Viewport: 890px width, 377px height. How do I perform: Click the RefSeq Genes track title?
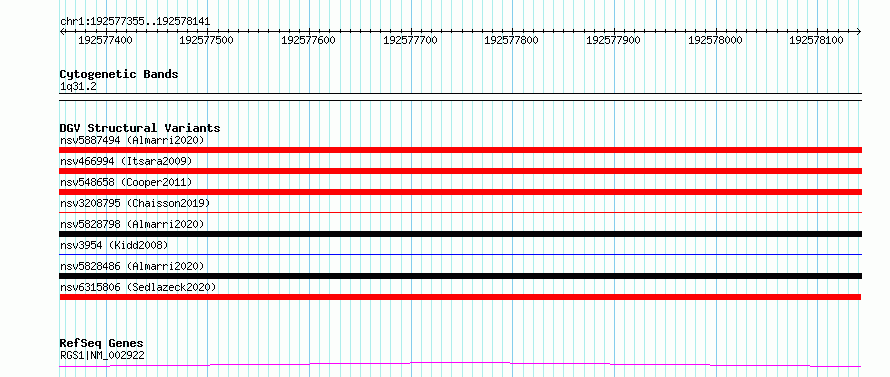101,344
